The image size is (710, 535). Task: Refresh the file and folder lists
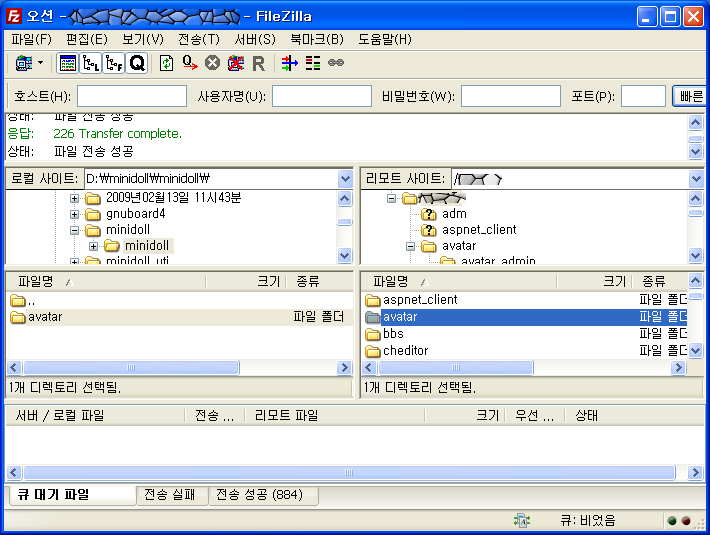click(x=167, y=63)
